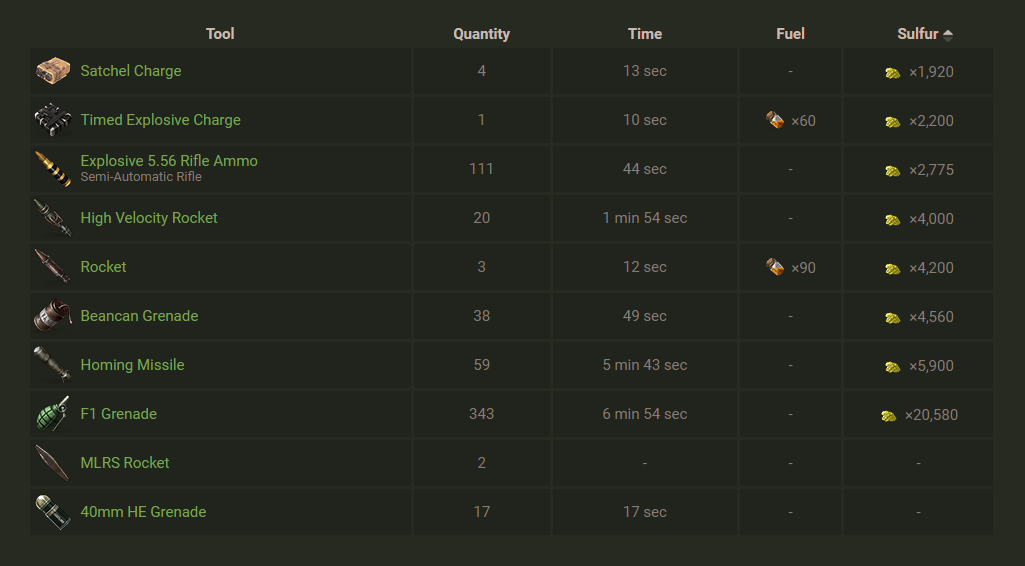
Task: Click the 40mm HE Grenade icon
Action: pyautogui.click(x=52, y=512)
